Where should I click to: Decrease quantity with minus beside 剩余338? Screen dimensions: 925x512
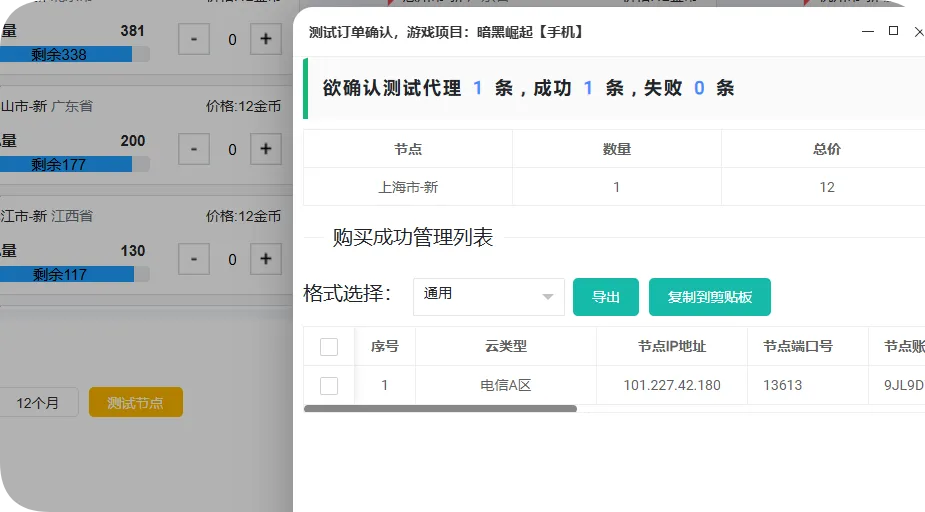click(193, 39)
